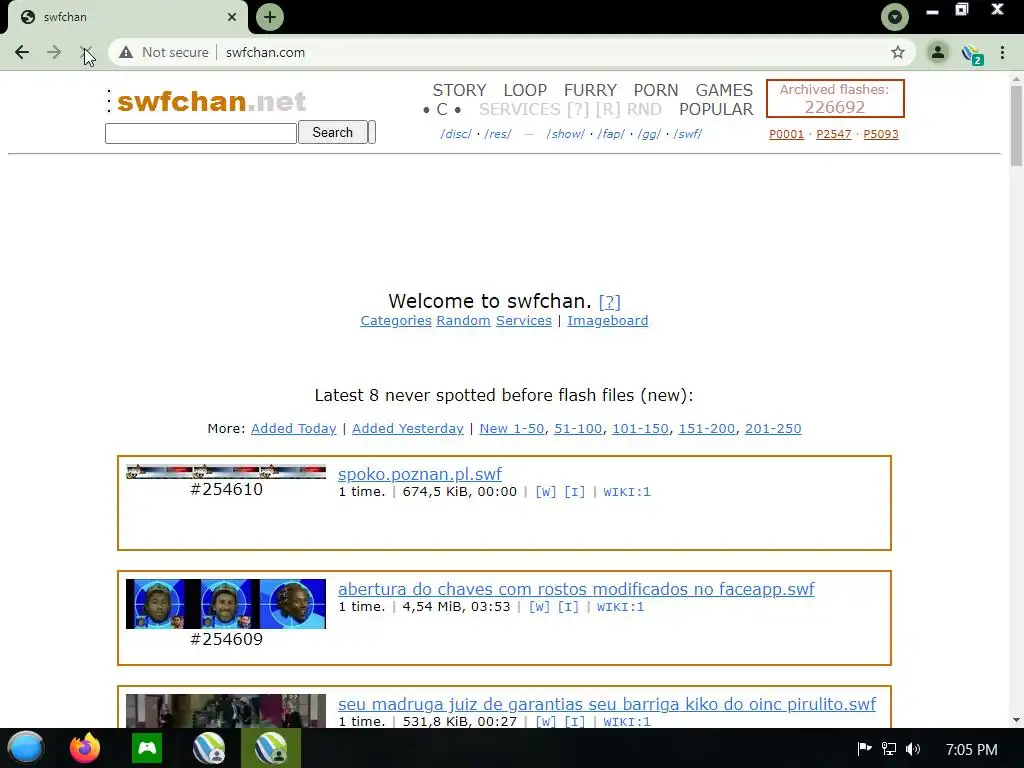
Task: Open Added Today list
Action: 294,428
